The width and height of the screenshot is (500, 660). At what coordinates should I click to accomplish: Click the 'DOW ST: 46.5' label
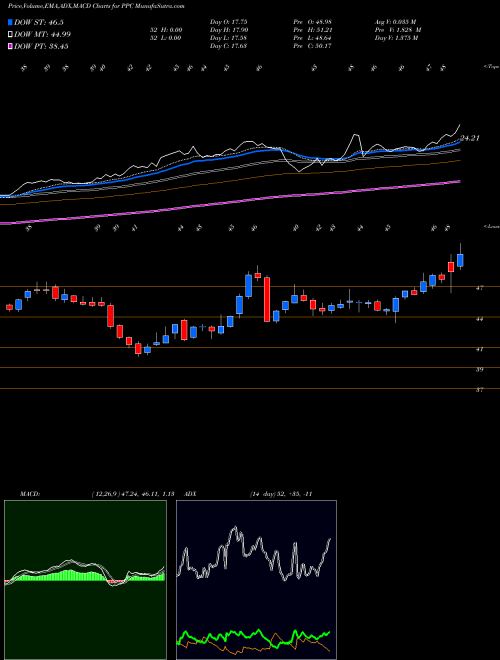coord(39,22)
